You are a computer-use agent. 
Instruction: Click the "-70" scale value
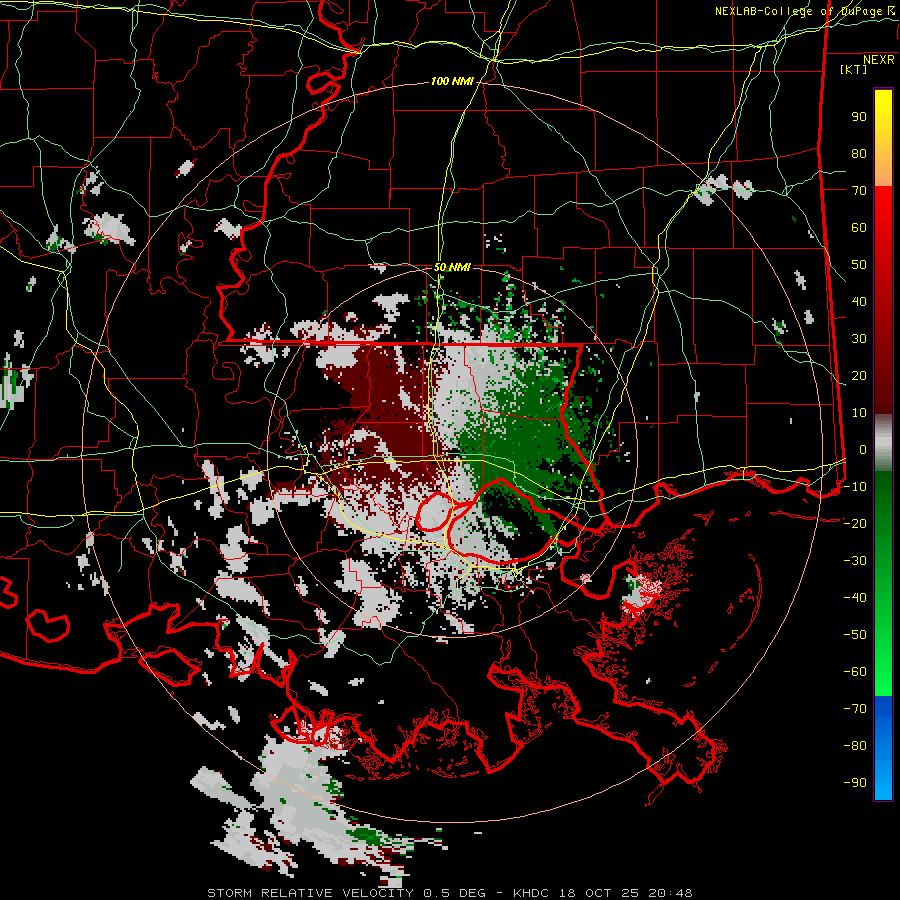(x=855, y=708)
